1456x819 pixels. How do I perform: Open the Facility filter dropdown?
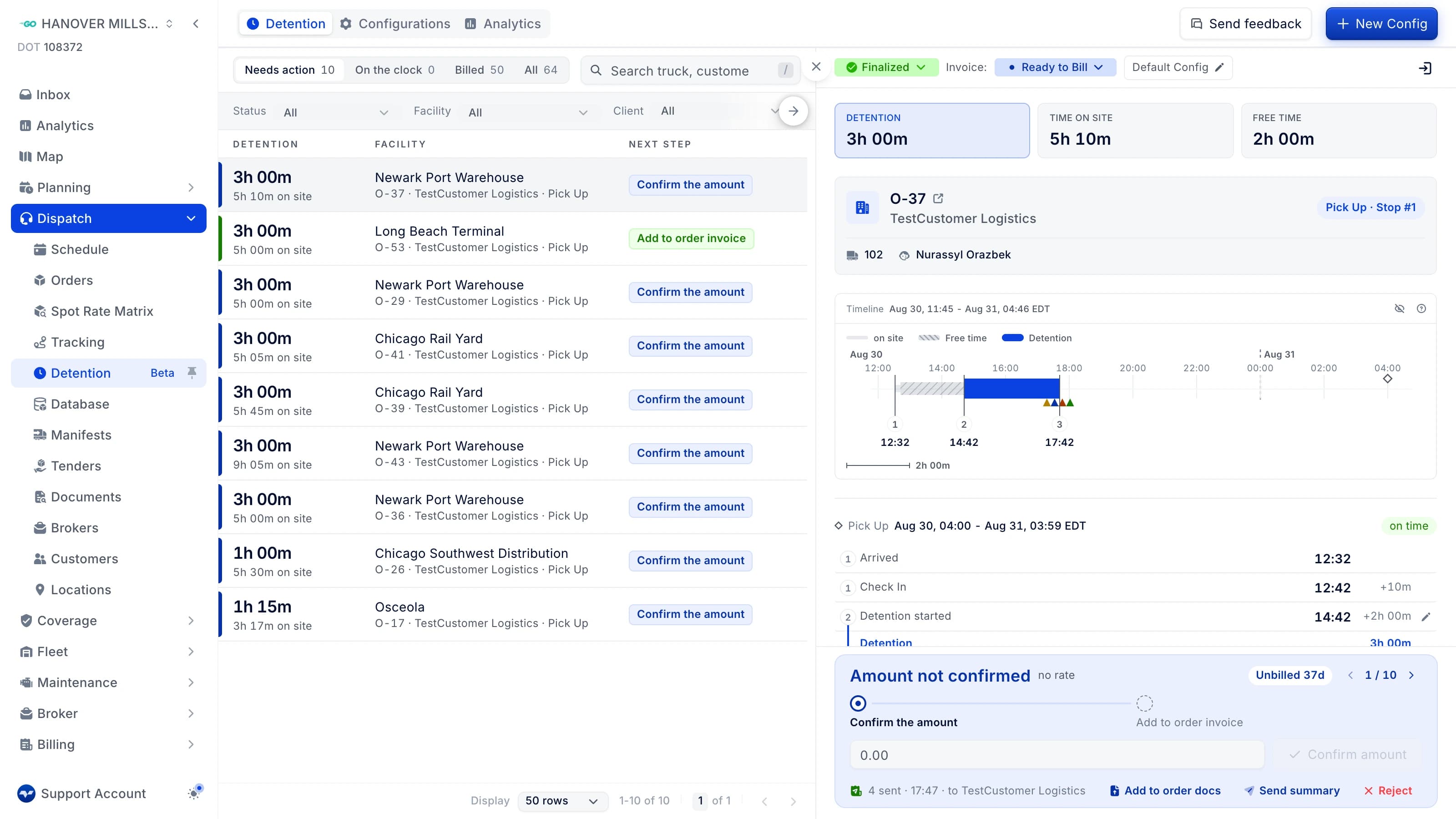528,112
